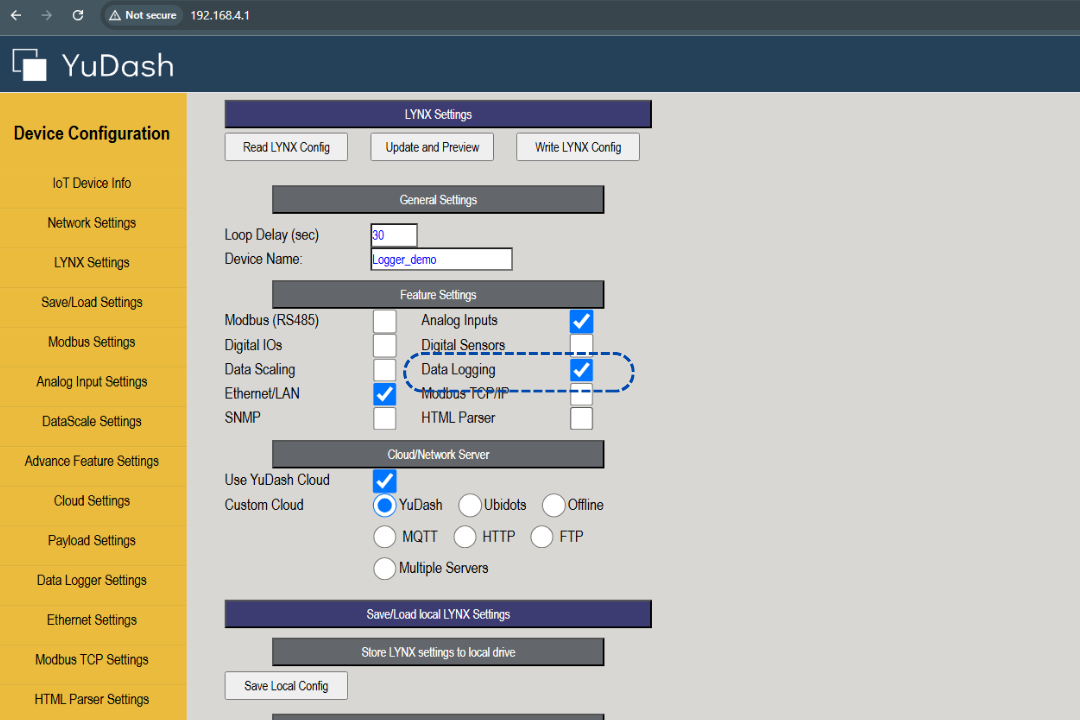Open the Cloud Settings sidebar item
1080x720 pixels.
[x=92, y=501]
